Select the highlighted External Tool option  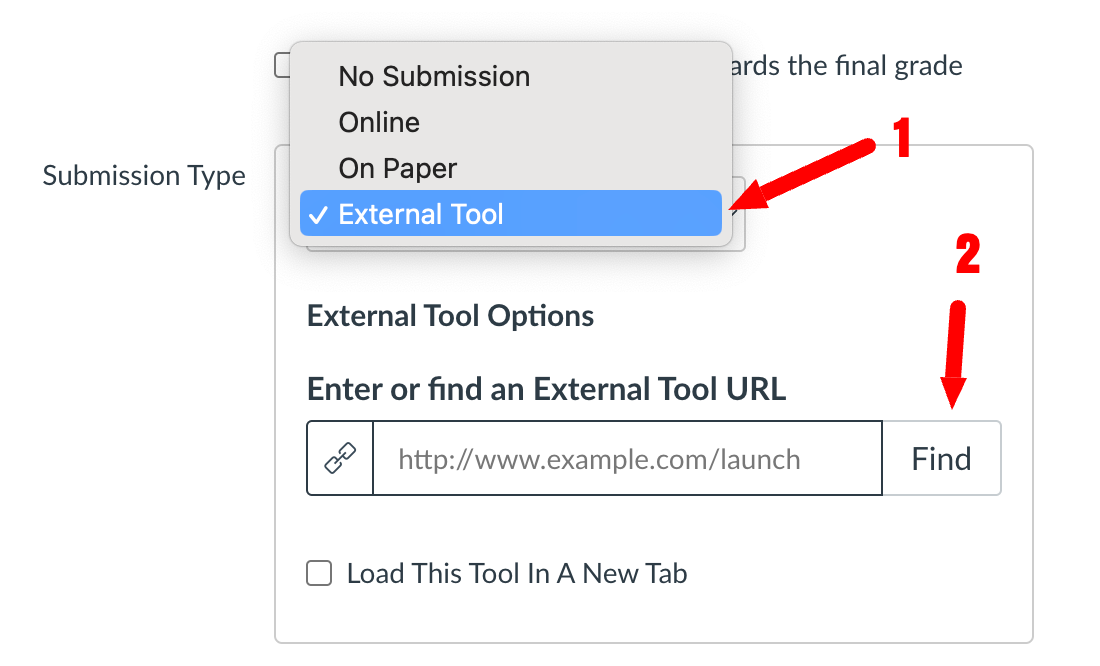(511, 213)
